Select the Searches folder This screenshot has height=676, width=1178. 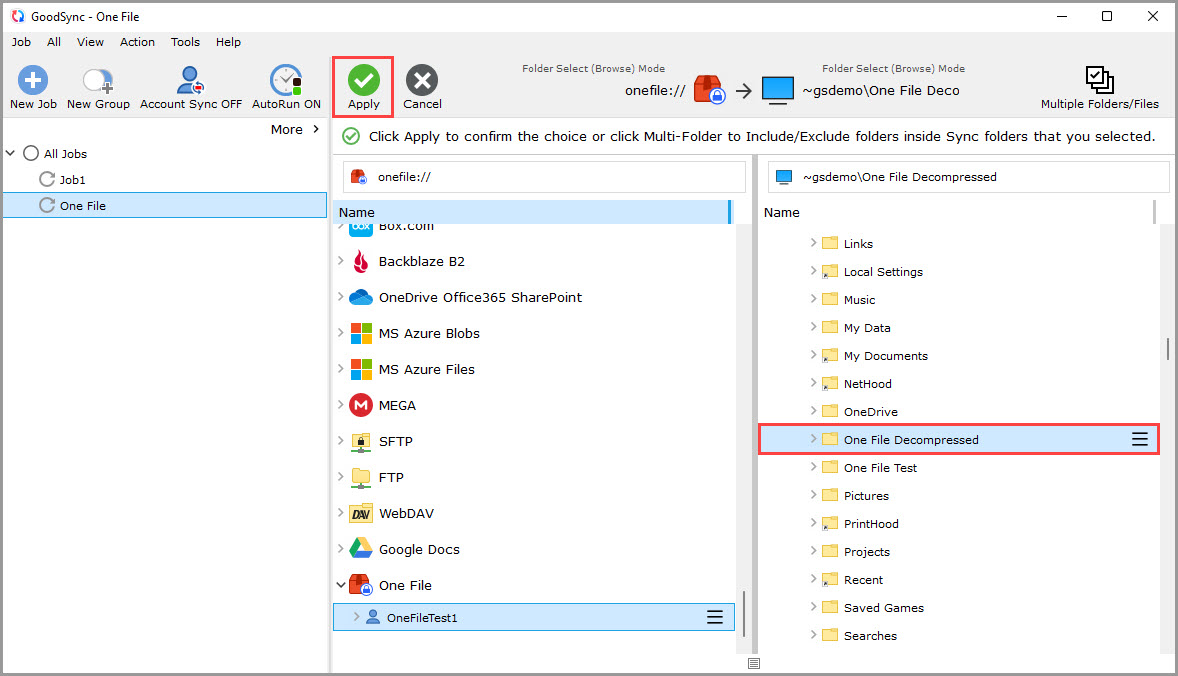(870, 636)
